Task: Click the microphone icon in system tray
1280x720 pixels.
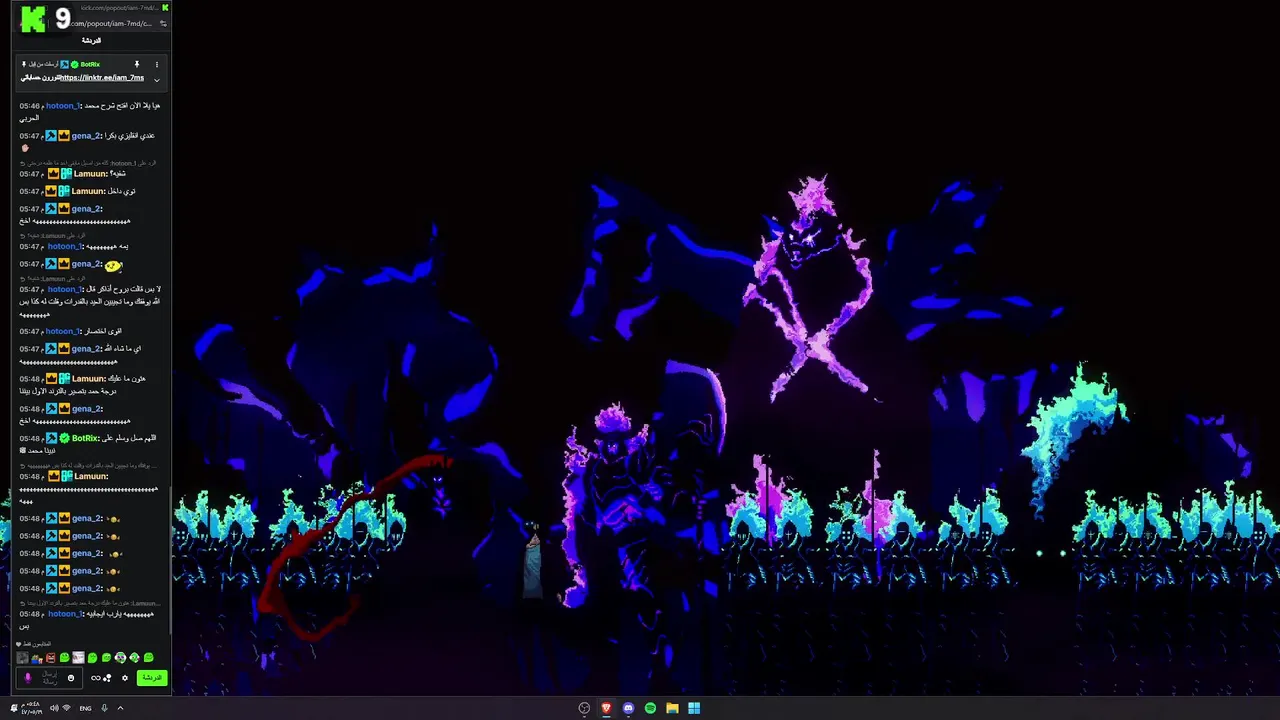Action: click(x=104, y=708)
